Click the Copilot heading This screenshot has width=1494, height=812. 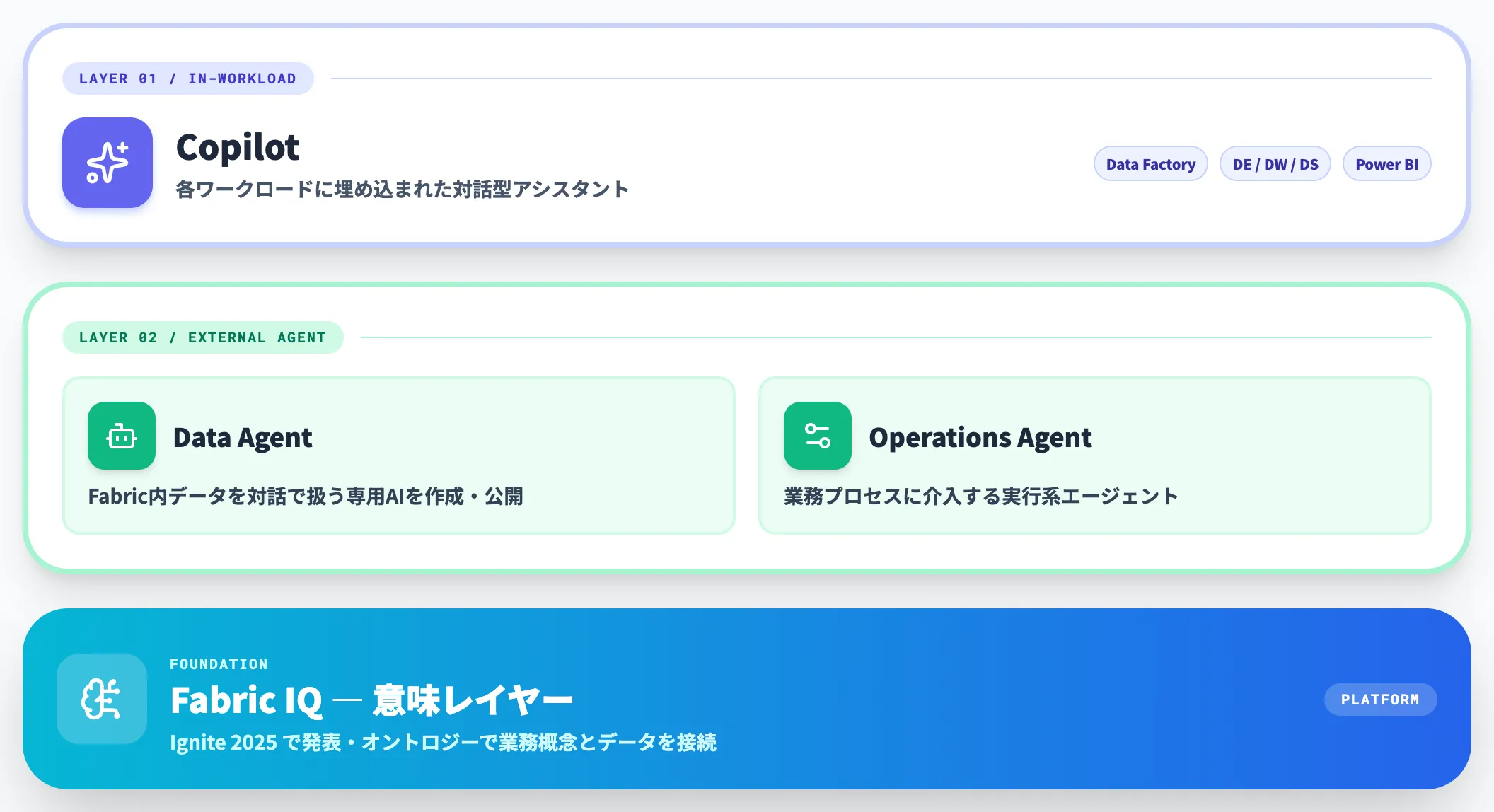pos(238,147)
